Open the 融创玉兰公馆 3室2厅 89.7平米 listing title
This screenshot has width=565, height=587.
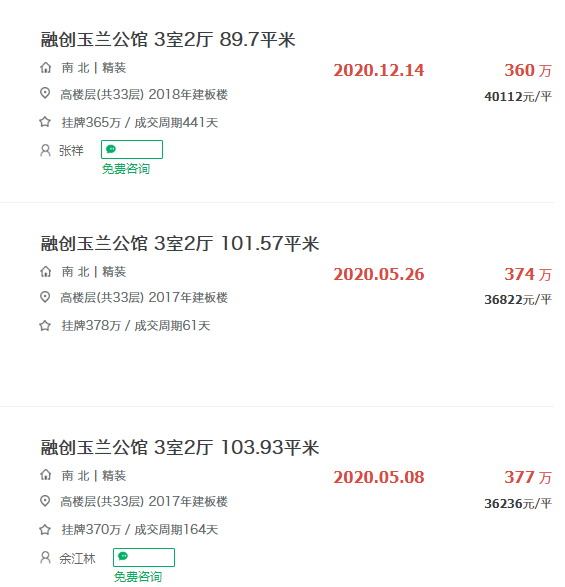(168, 40)
